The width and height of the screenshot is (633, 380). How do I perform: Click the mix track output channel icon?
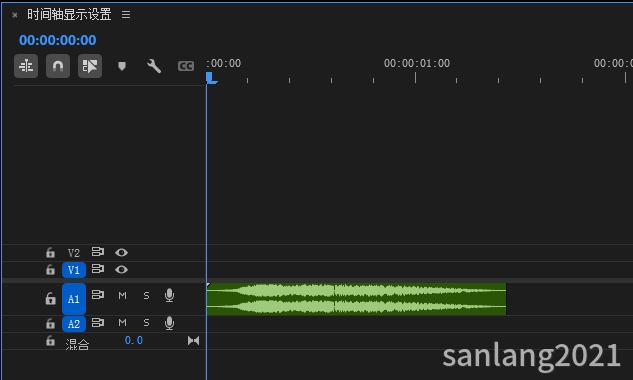point(193,340)
